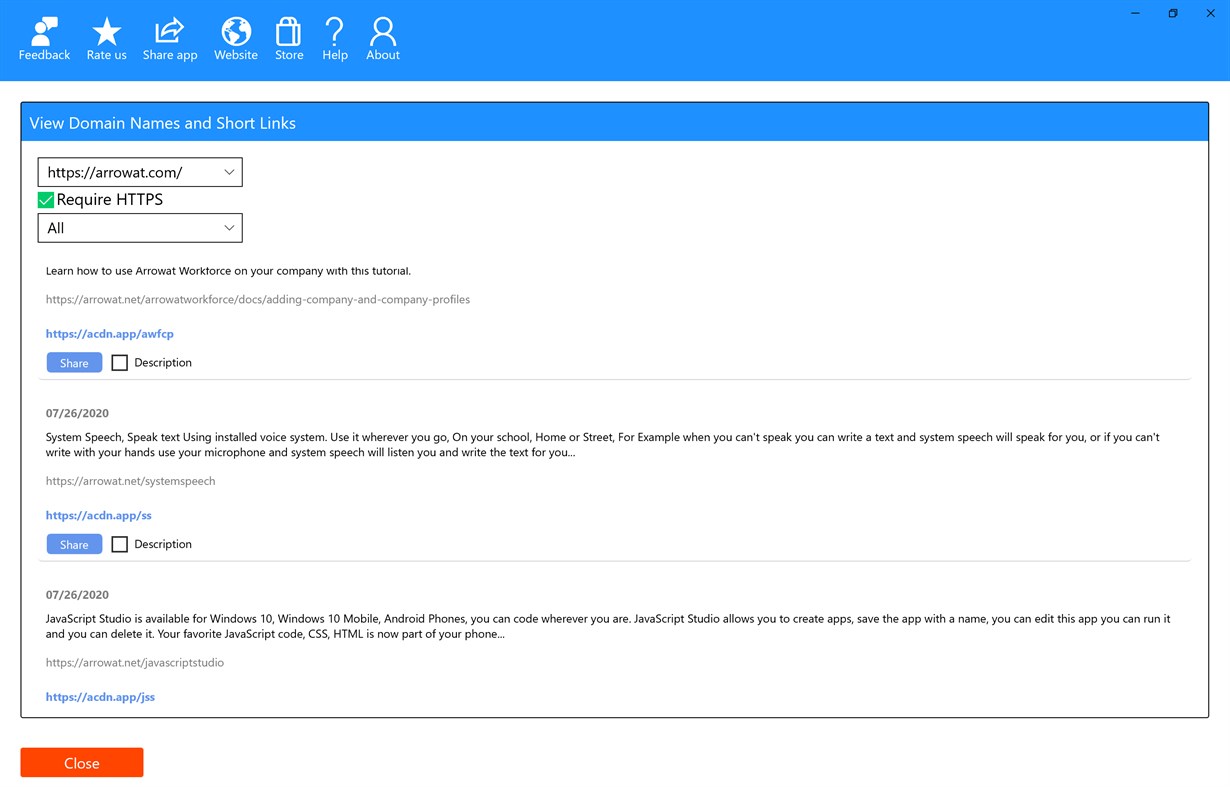This screenshot has width=1230, height=787.
Task: Click the 07/26/2020 date above JavaScript Studio
Action: [77, 595]
